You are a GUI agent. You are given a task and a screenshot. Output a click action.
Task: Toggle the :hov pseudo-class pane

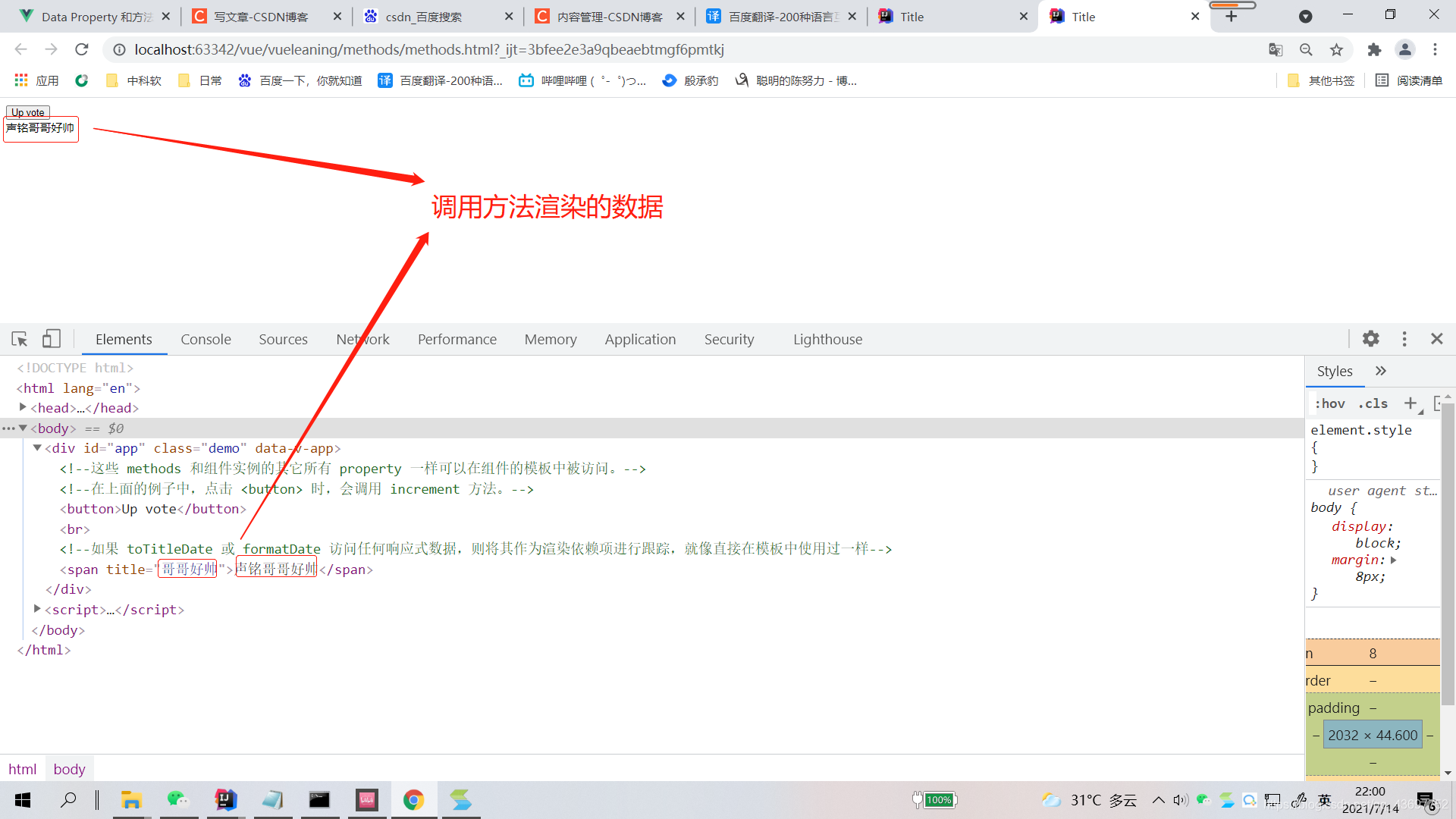click(1330, 403)
